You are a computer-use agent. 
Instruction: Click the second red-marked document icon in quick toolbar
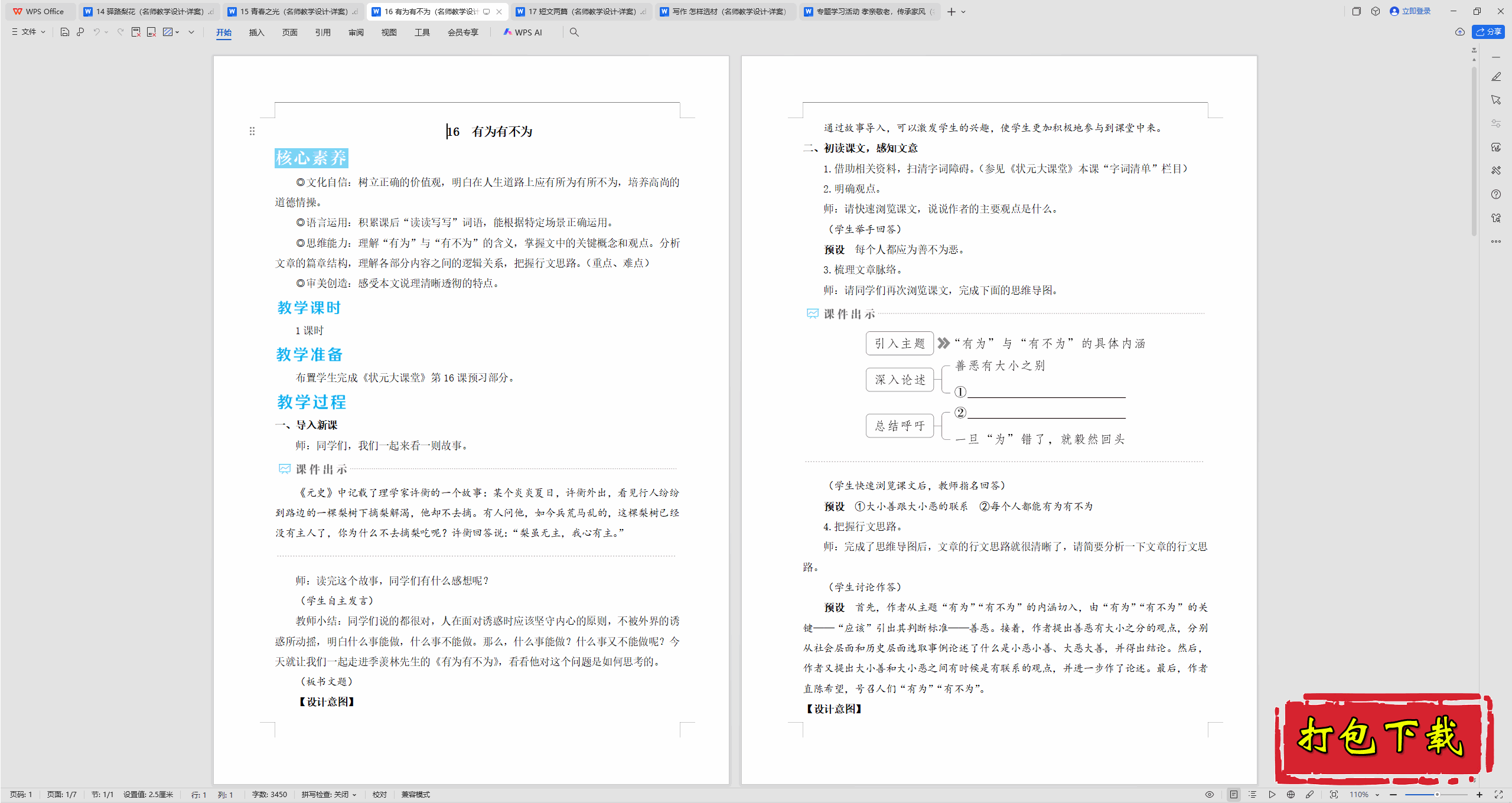(151, 32)
